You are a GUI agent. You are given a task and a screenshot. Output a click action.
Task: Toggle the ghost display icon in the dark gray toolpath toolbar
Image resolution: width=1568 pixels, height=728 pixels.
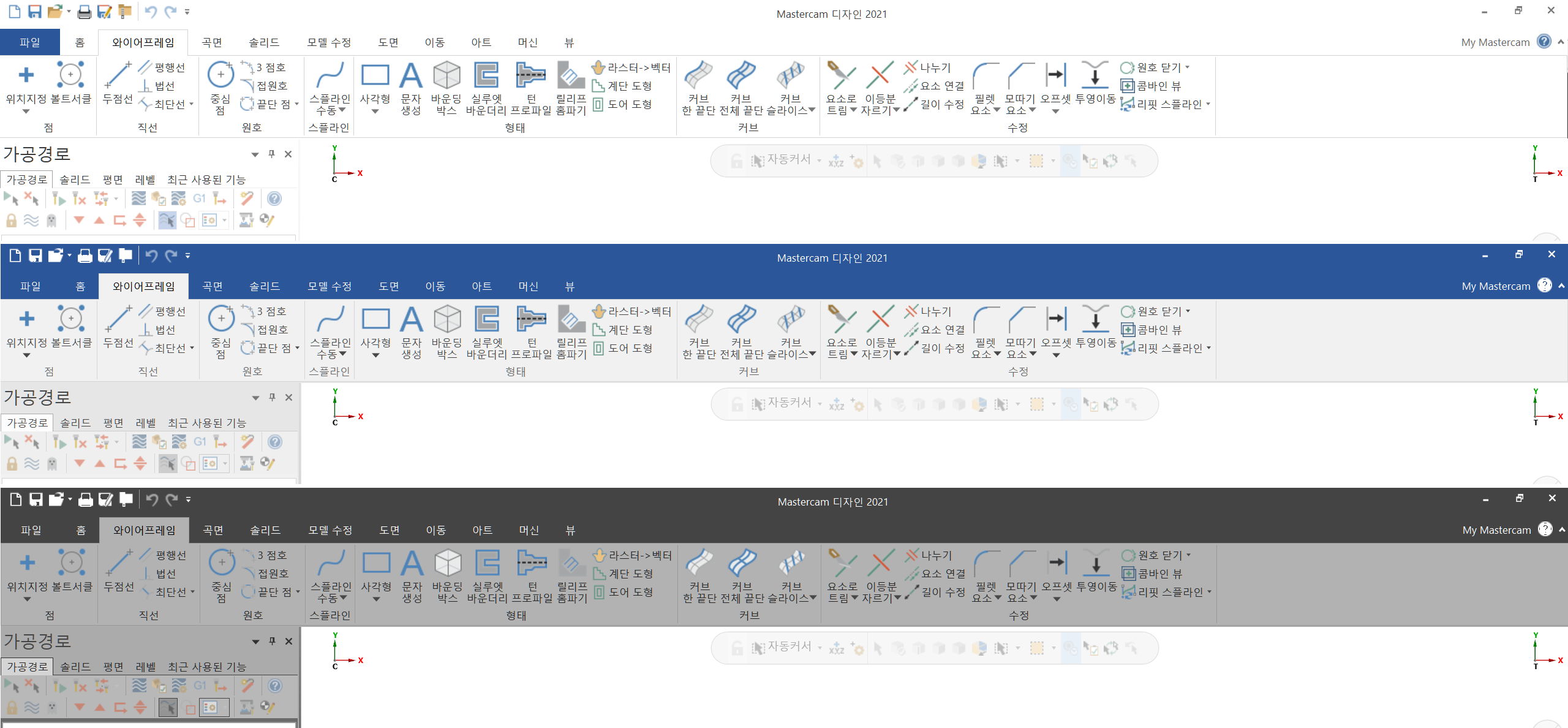[x=52, y=708]
